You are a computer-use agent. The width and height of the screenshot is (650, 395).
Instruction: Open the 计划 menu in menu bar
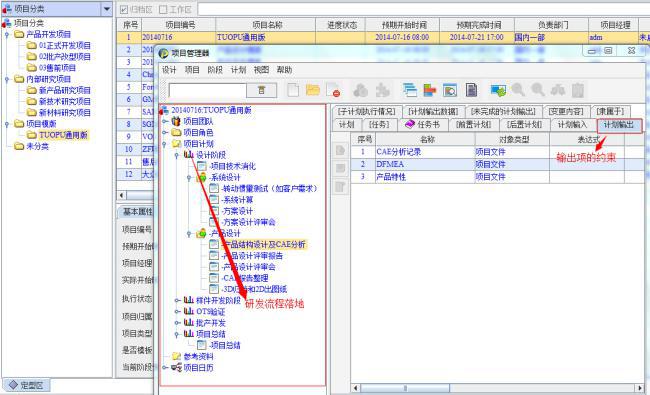238,70
